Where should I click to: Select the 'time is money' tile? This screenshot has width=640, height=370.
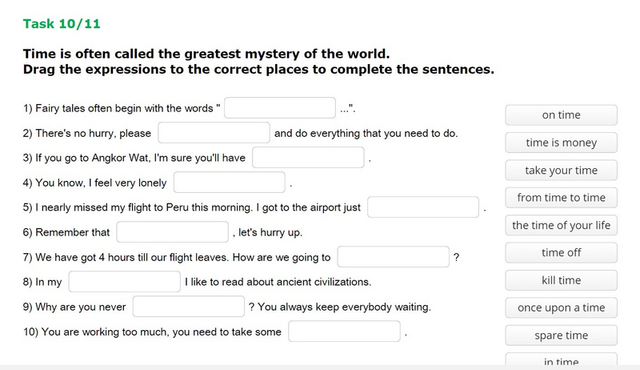561,142
